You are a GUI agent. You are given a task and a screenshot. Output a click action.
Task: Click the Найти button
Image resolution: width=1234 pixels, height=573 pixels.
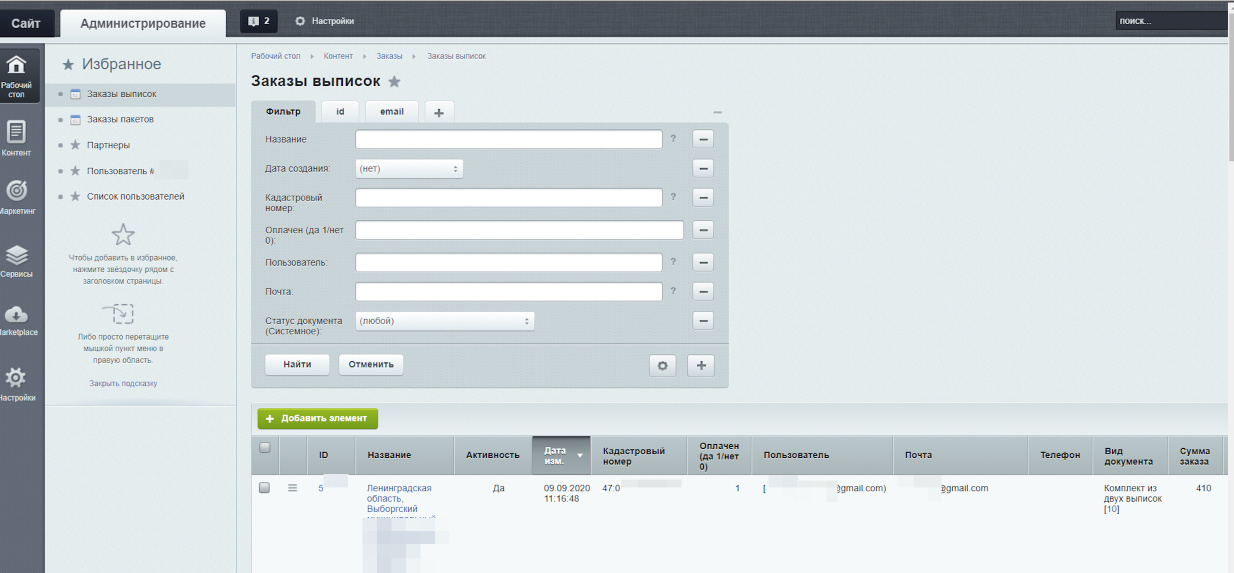pyautogui.click(x=297, y=365)
